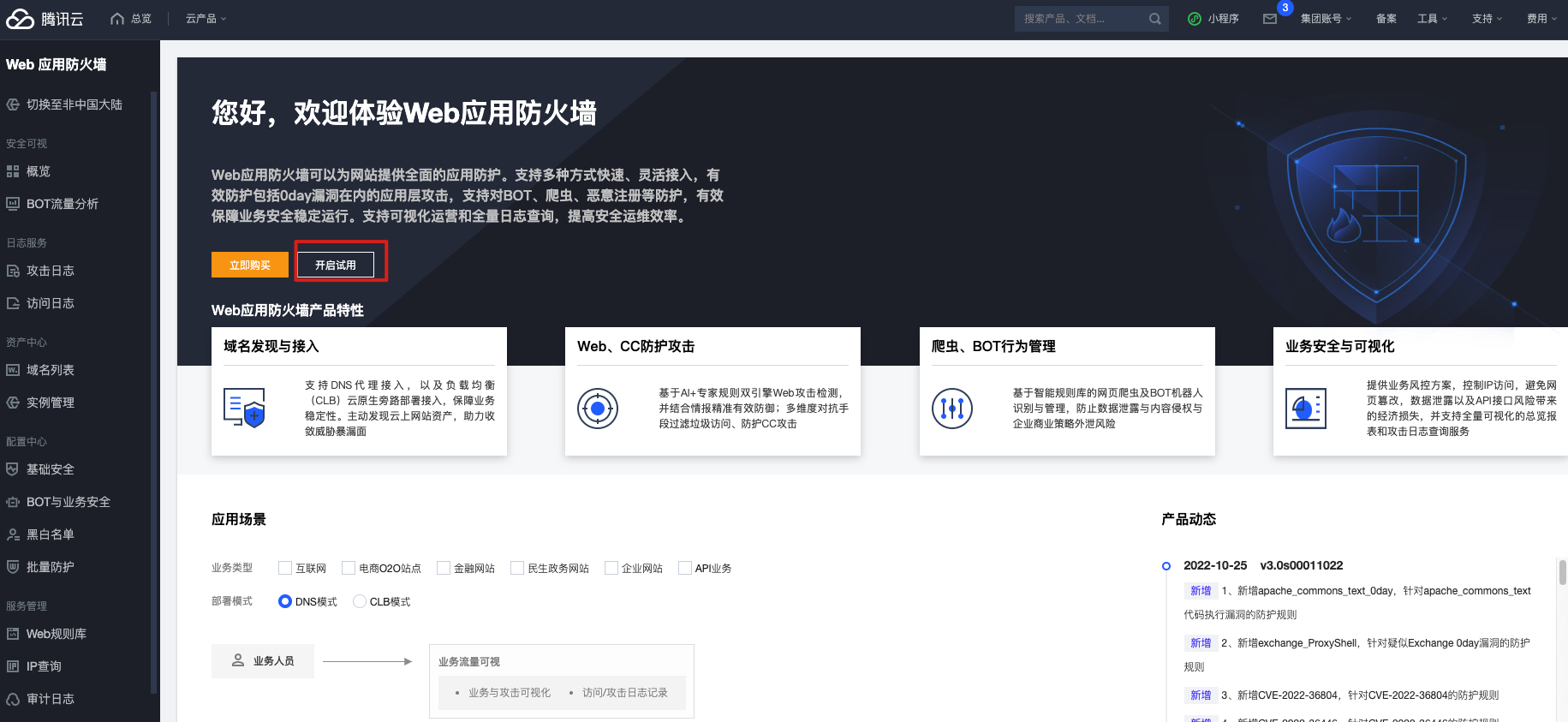Click the 2022-10-25 v3.0s00011022 entry
1568x722 pixels.
pos(1263,565)
